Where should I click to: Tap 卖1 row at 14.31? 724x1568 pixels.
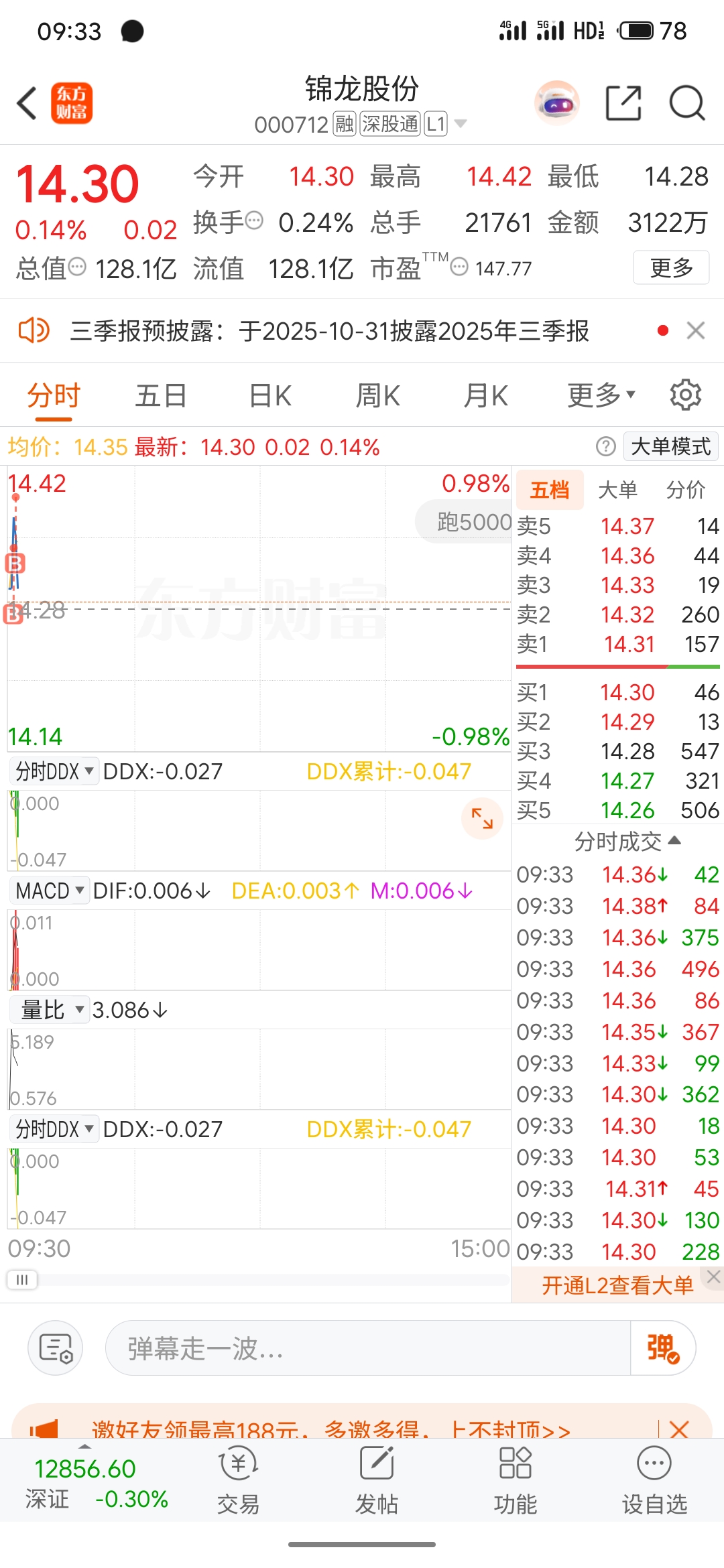(617, 644)
